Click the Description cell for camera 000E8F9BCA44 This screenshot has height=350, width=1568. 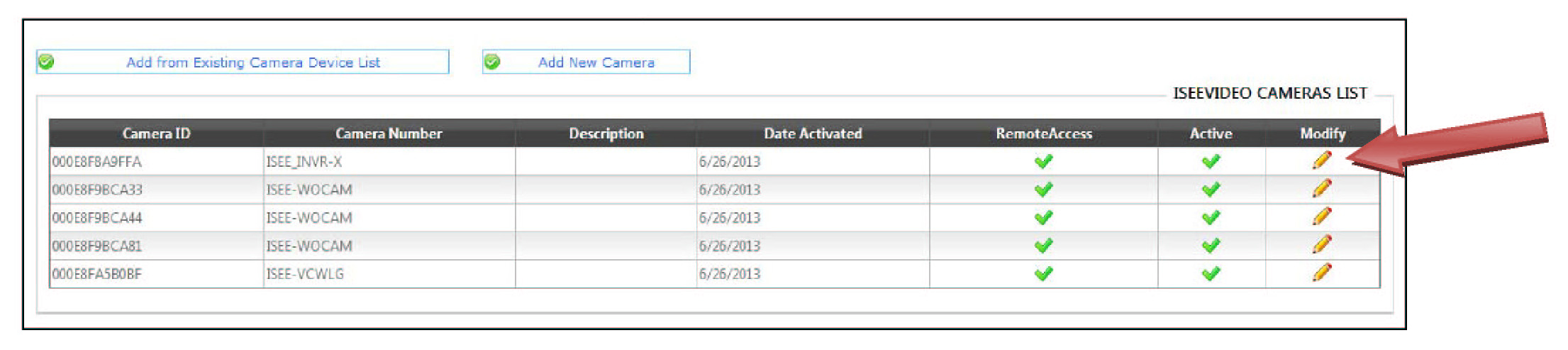pos(606,218)
